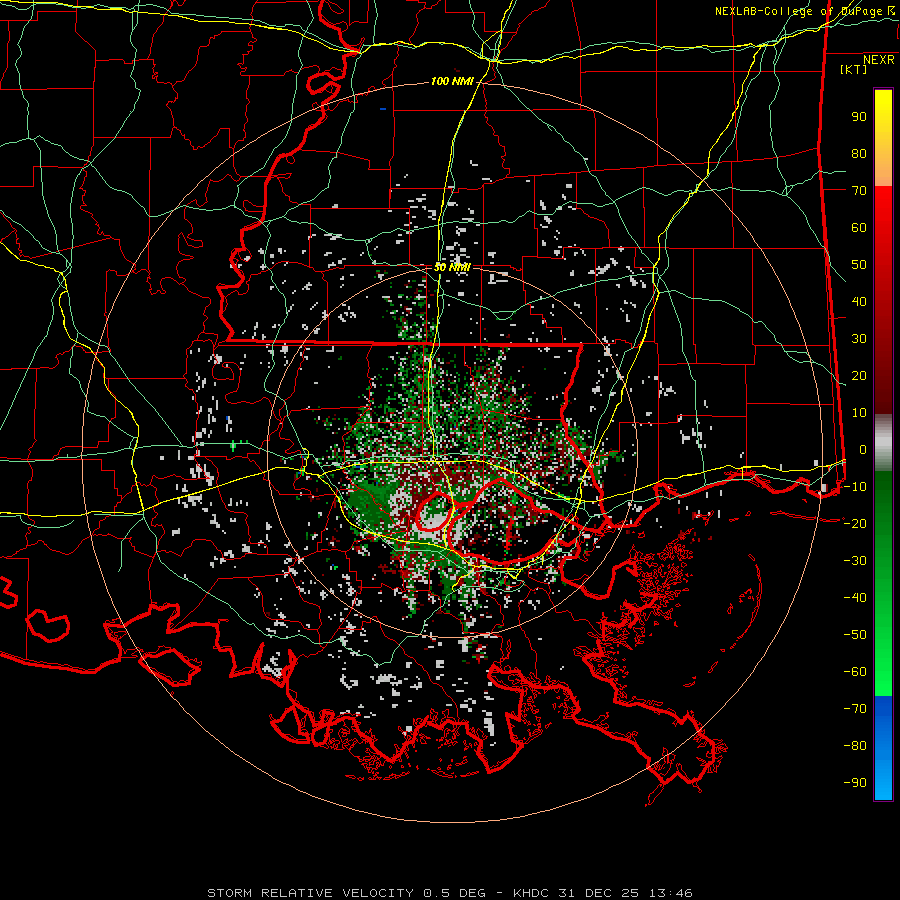This screenshot has height=900, width=900.
Task: Click the 100 NMI range ring label
Action: [x=452, y=82]
